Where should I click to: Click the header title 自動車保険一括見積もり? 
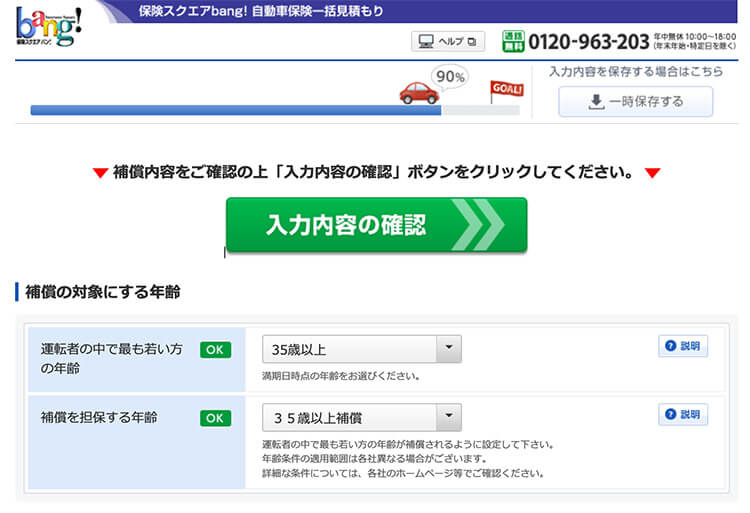pyautogui.click(x=318, y=11)
